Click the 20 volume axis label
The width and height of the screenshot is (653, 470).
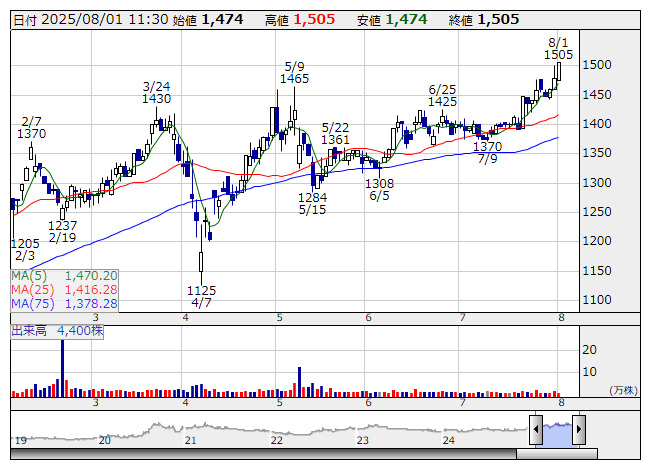pyautogui.click(x=589, y=350)
